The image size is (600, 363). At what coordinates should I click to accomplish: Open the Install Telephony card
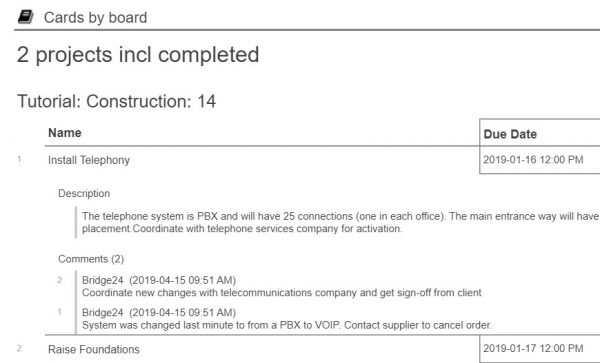[89, 160]
